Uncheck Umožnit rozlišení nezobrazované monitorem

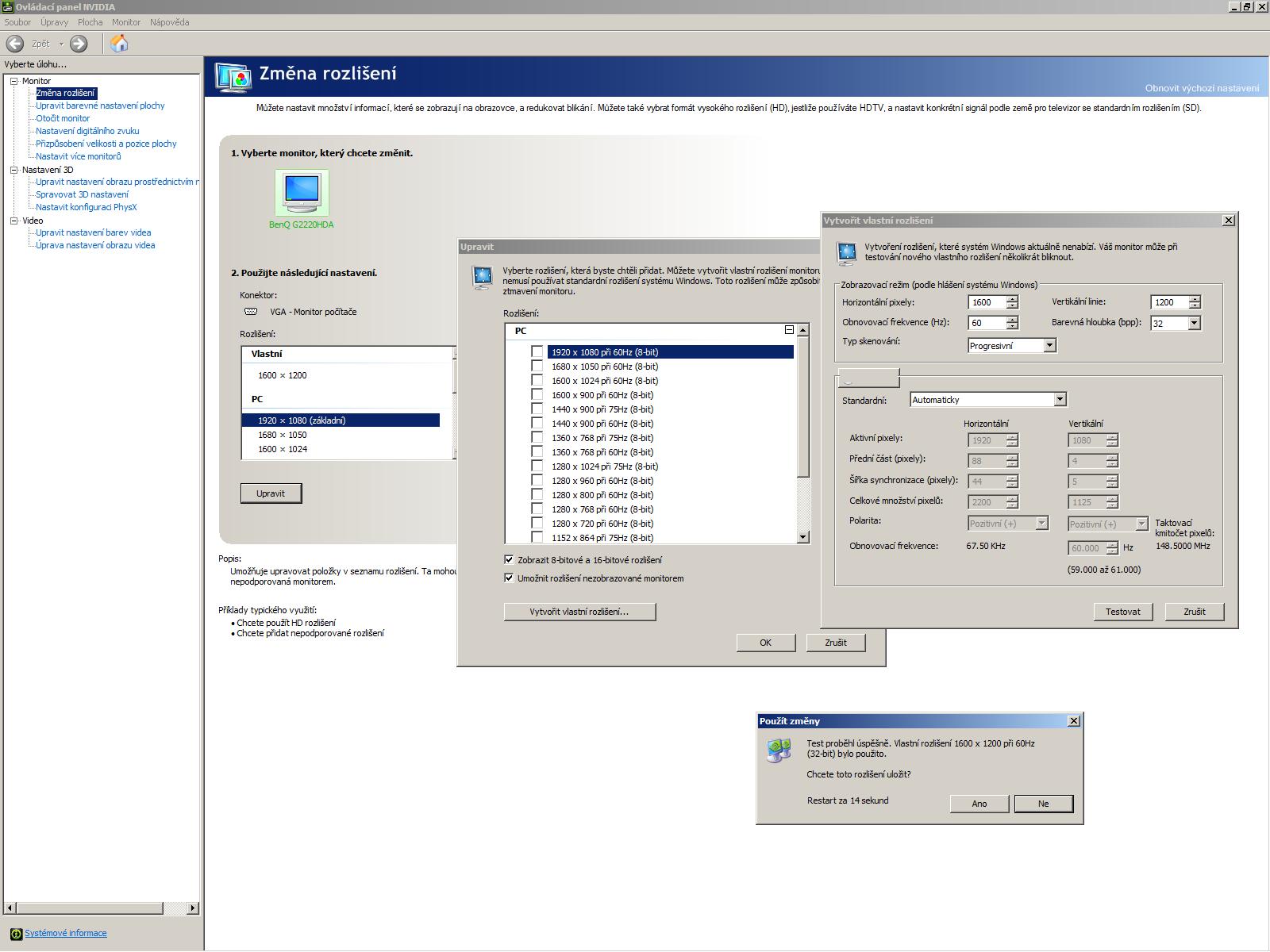[x=509, y=578]
